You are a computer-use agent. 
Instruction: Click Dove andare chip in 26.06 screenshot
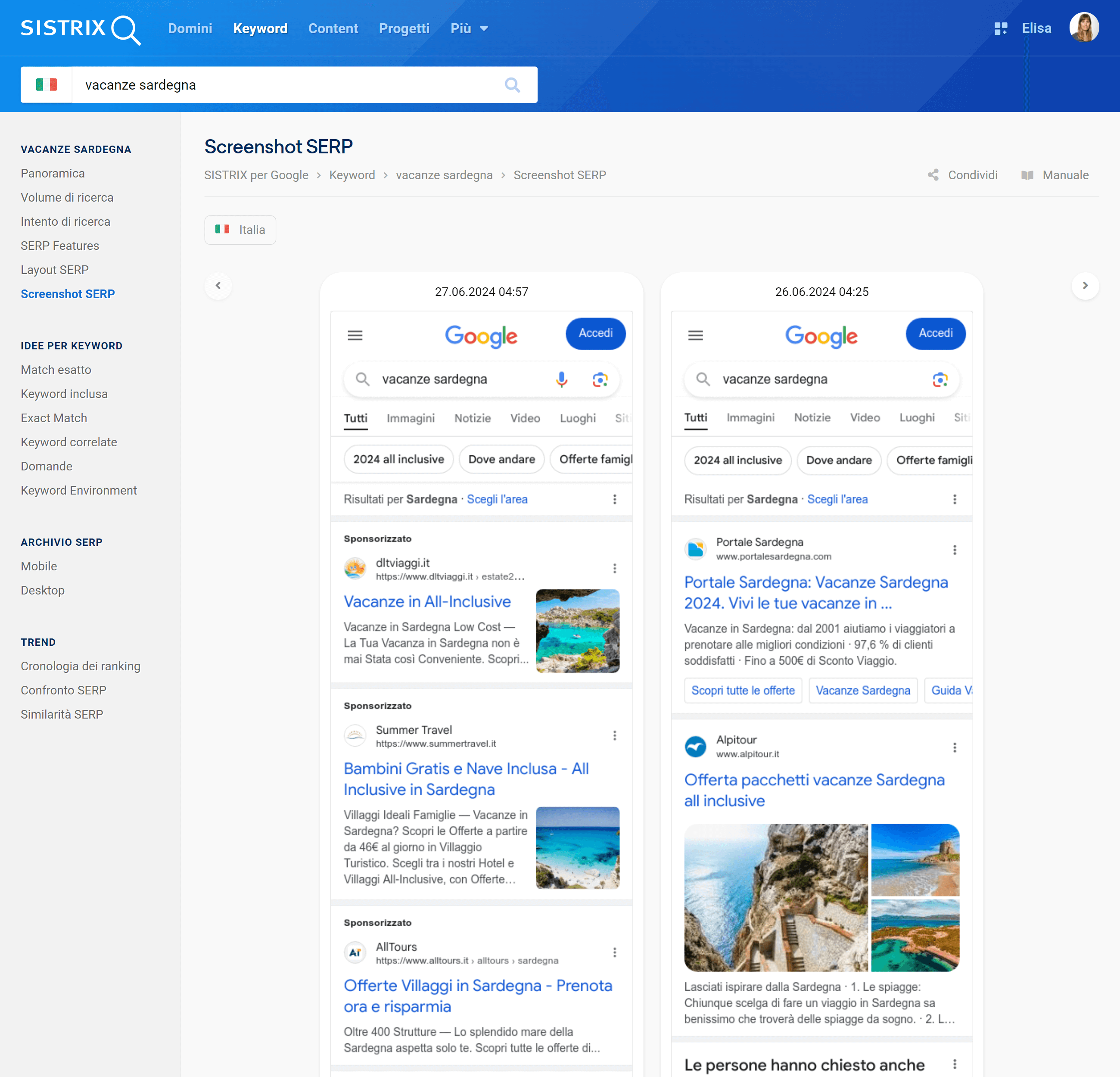(x=838, y=461)
